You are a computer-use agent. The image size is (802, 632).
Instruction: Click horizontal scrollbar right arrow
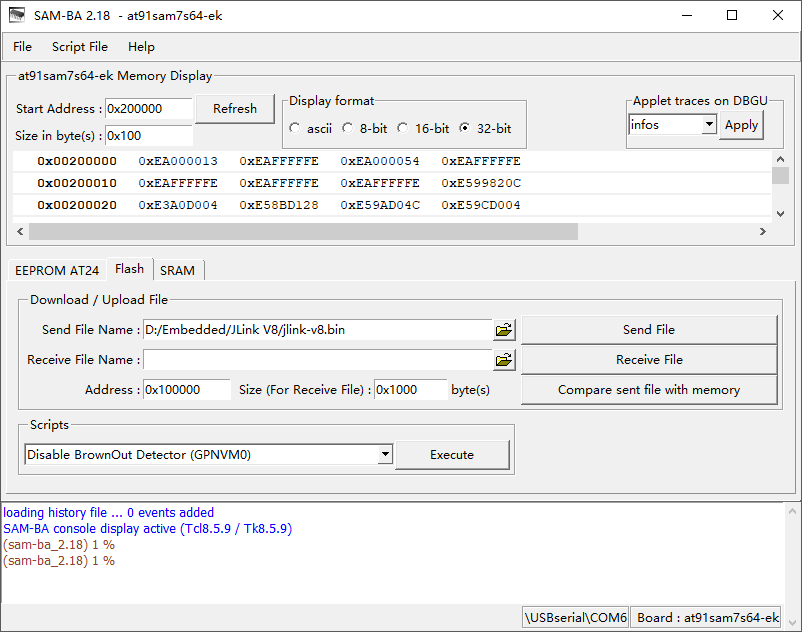[763, 232]
